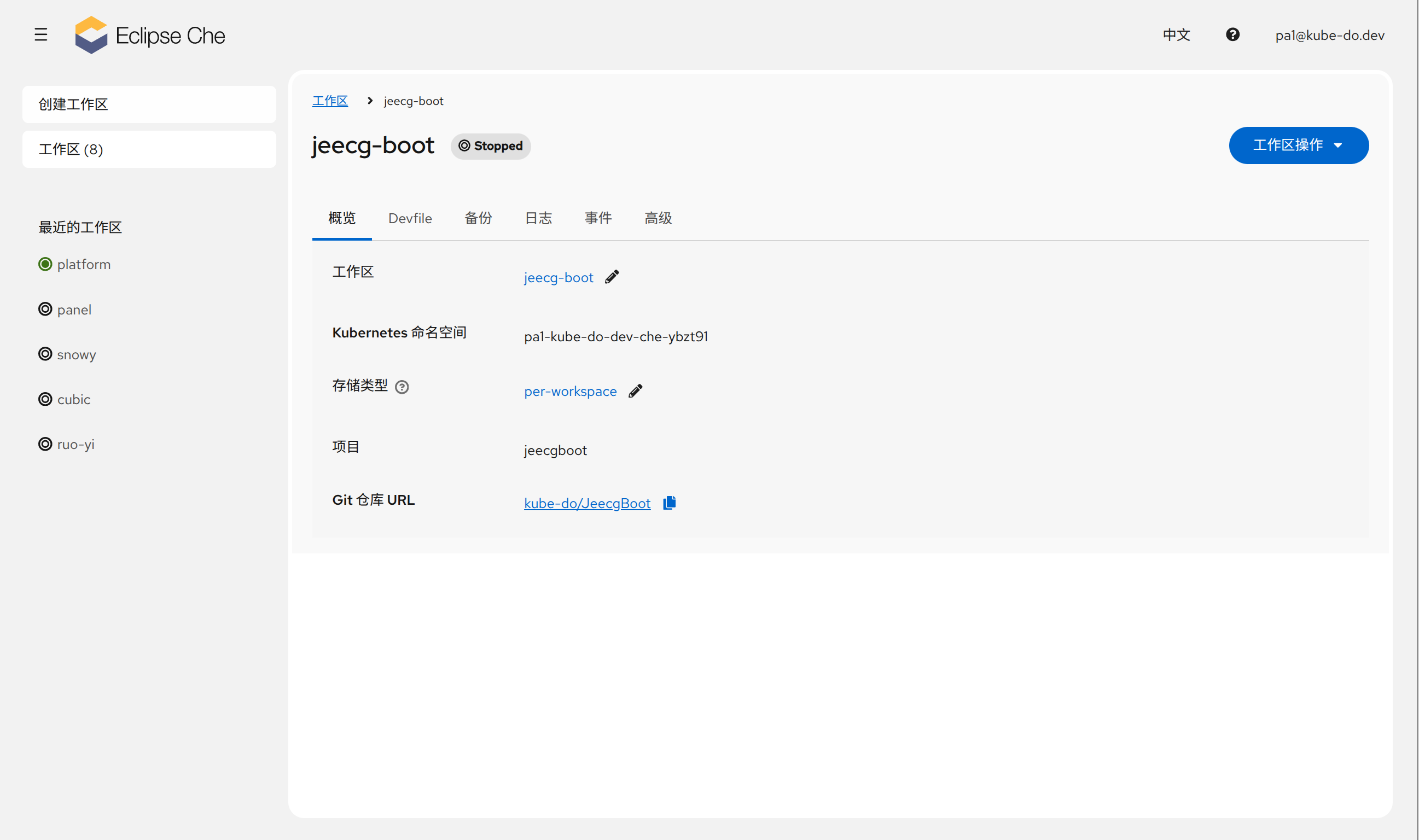
Task: Switch to the 概览 tab
Action: pos(342,219)
